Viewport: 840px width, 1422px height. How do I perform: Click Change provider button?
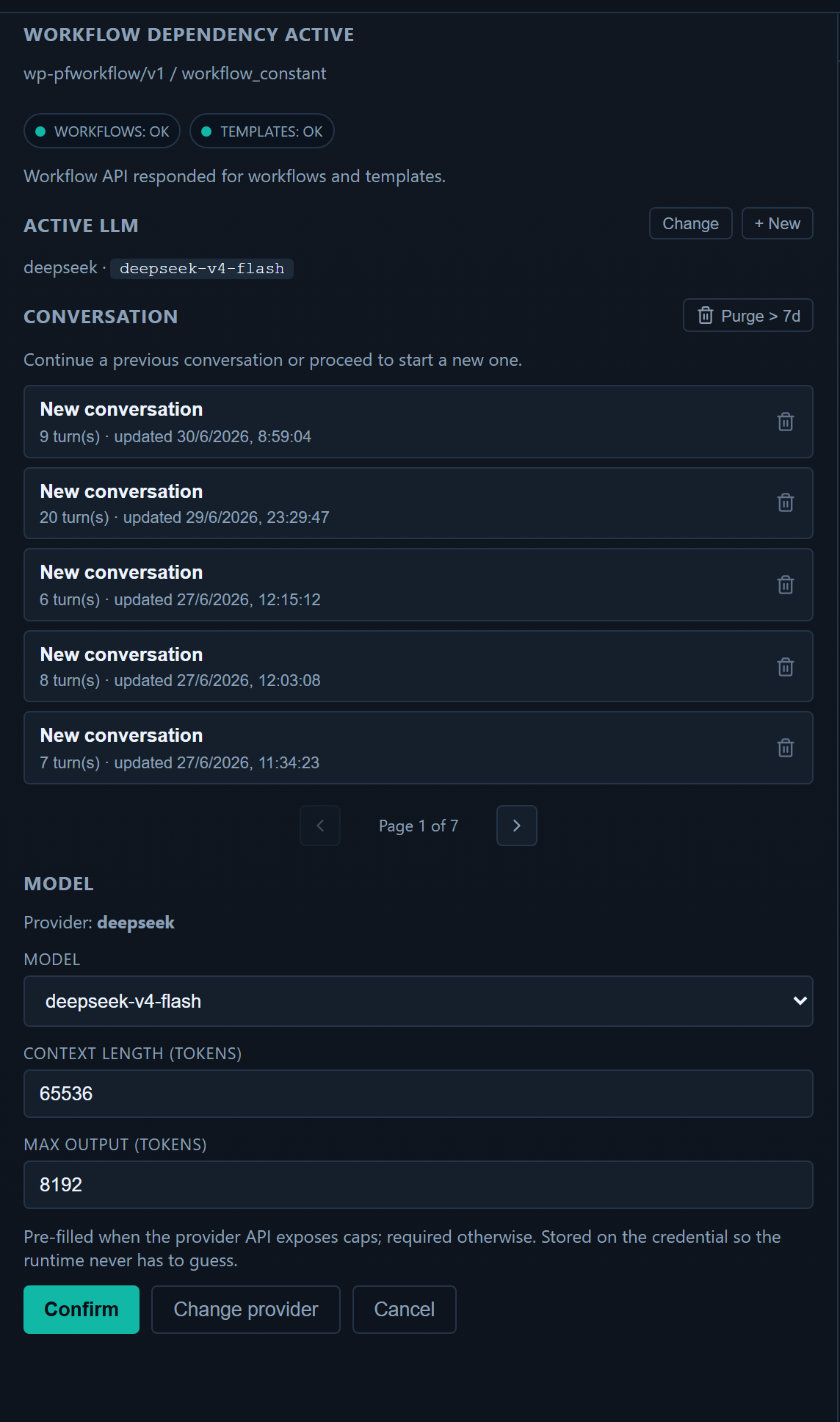(x=246, y=1310)
